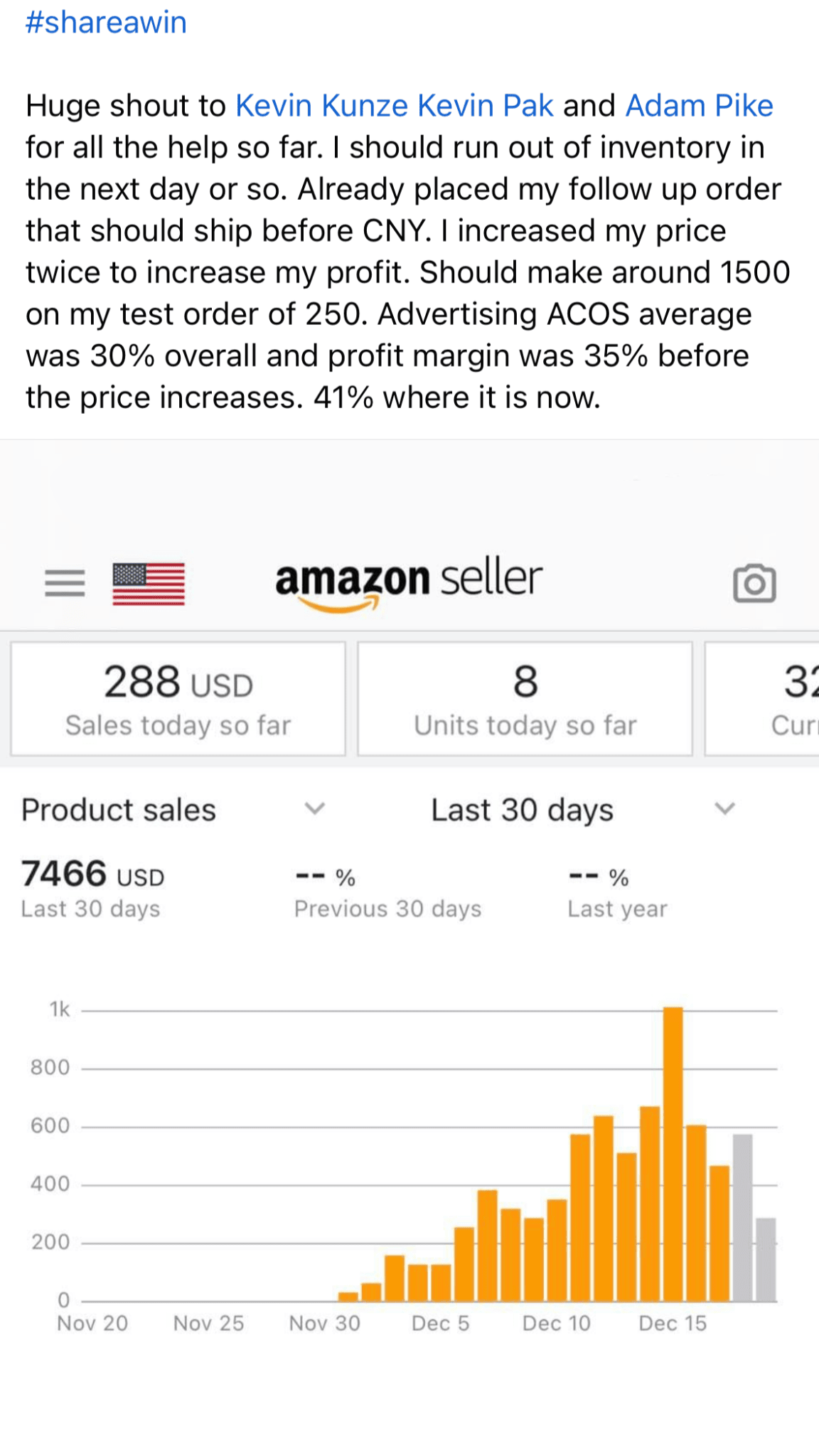Select the Units today so far card
Viewport: 819px width, 1456px height.
525,699
